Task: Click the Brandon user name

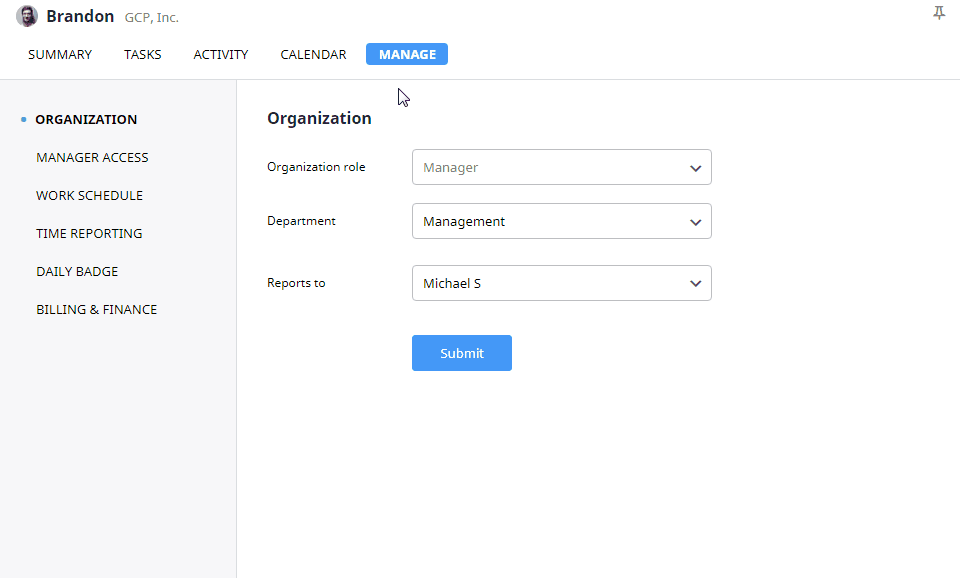Action: pos(80,17)
